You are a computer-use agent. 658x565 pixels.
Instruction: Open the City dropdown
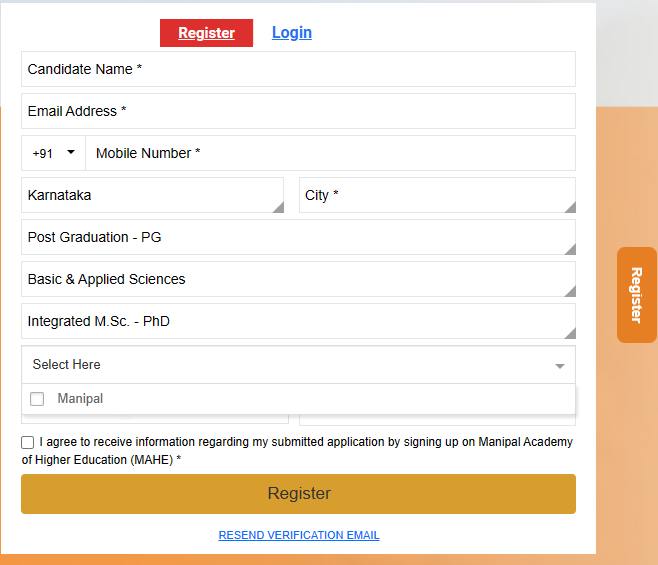coord(437,195)
